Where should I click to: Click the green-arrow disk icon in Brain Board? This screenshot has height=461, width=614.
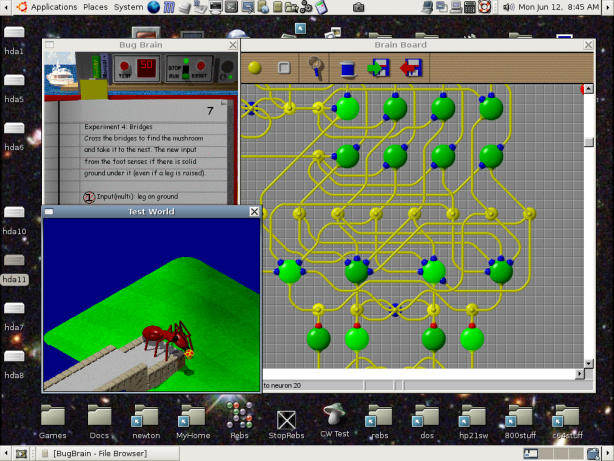click(x=378, y=68)
